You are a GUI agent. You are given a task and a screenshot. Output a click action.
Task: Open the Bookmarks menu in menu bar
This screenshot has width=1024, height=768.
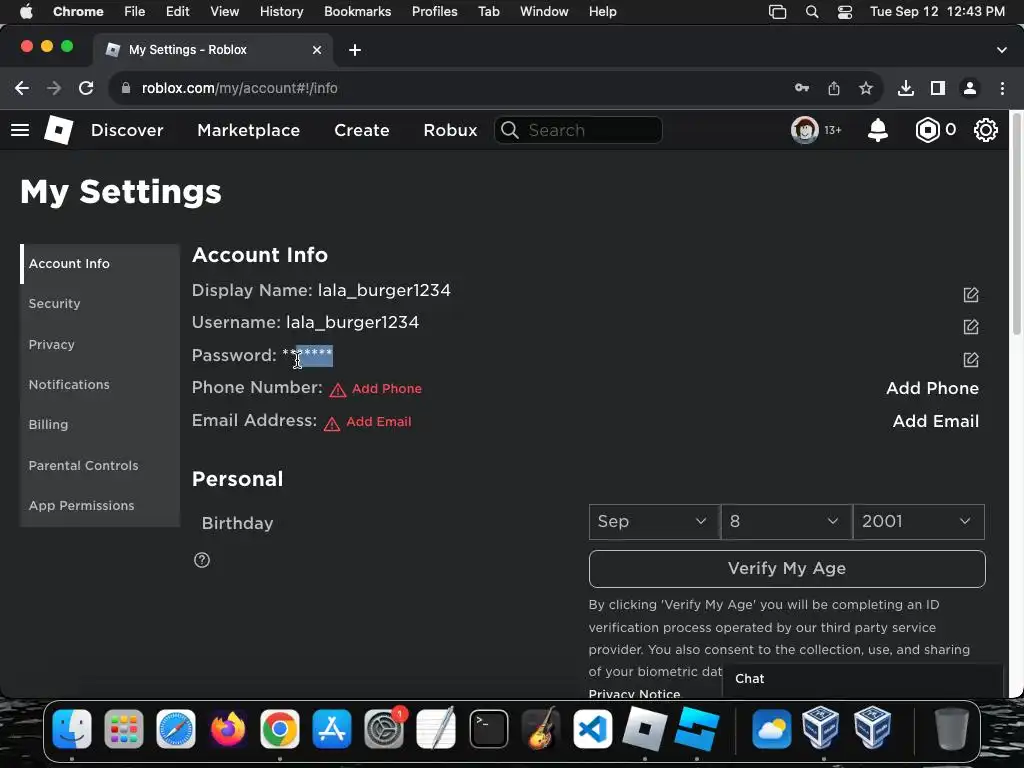pos(357,12)
